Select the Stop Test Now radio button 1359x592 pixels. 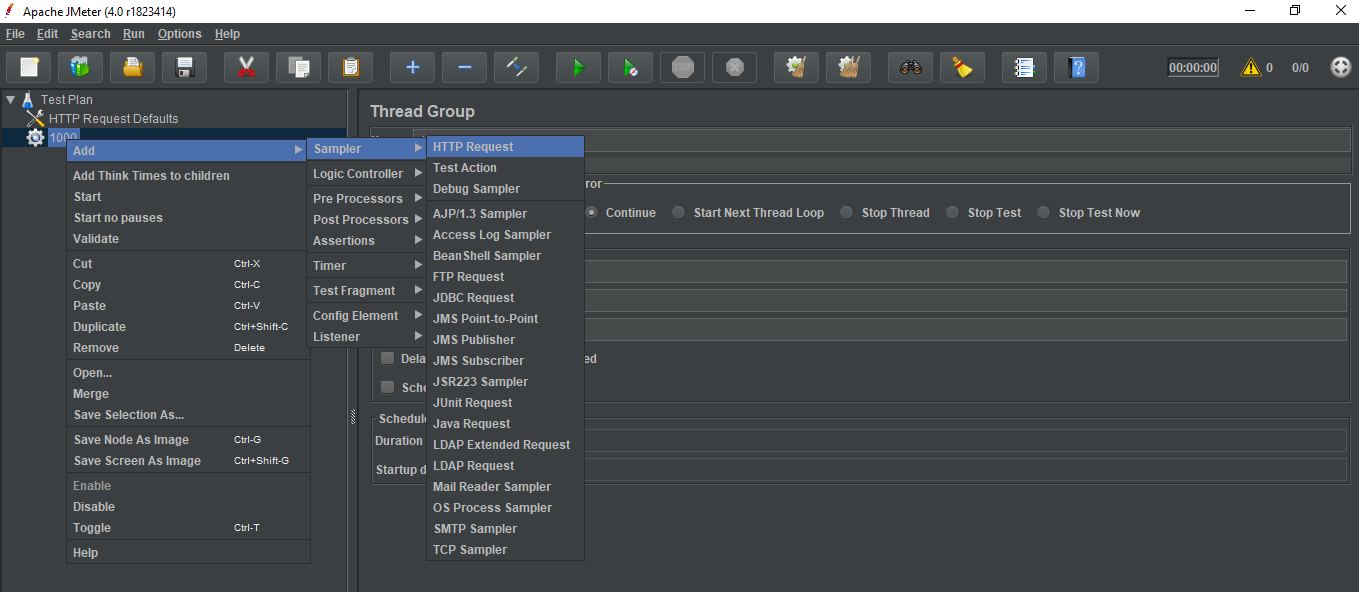[x=1045, y=213]
